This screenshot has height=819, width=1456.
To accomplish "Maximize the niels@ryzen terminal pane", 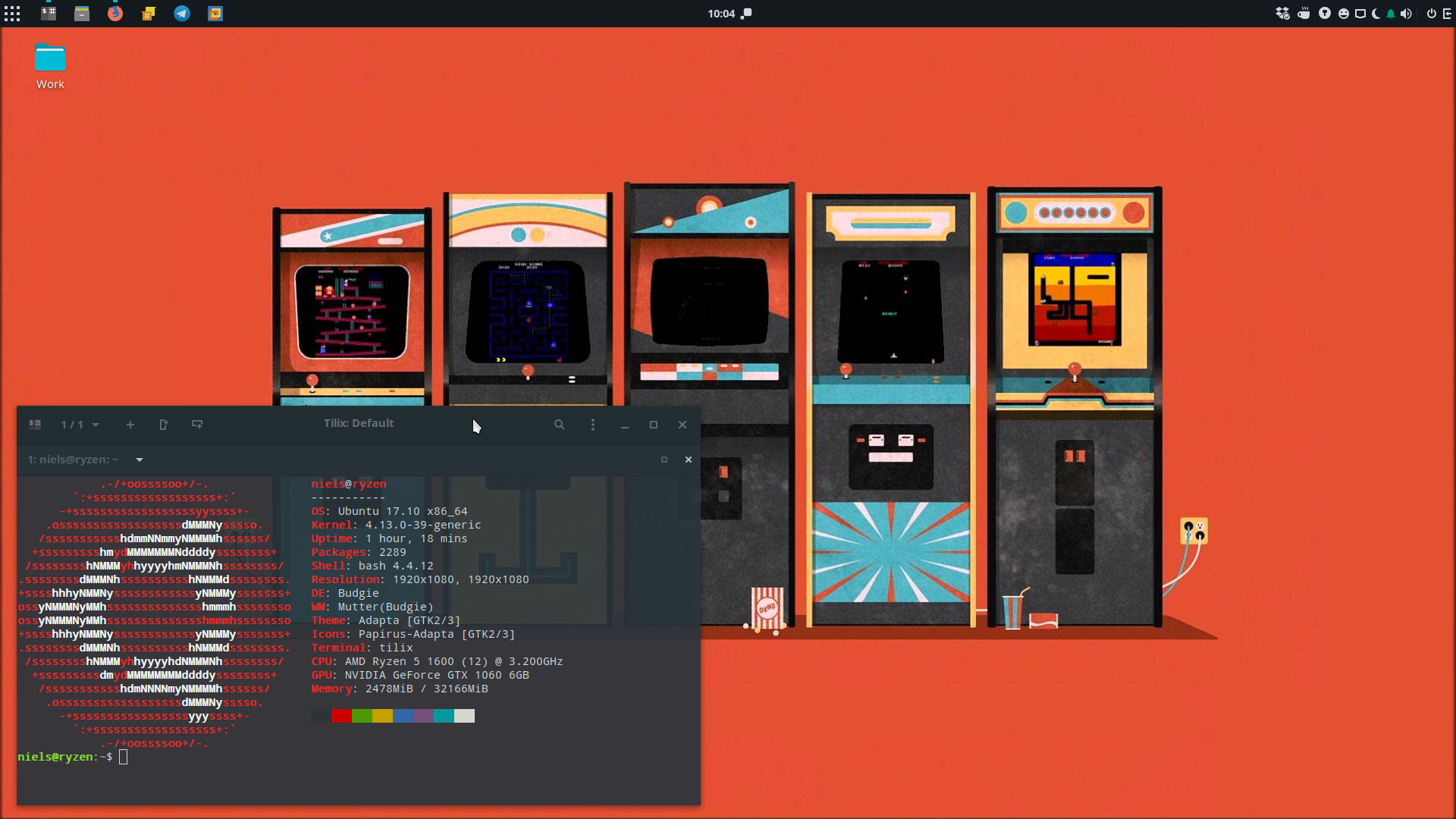I will [664, 460].
